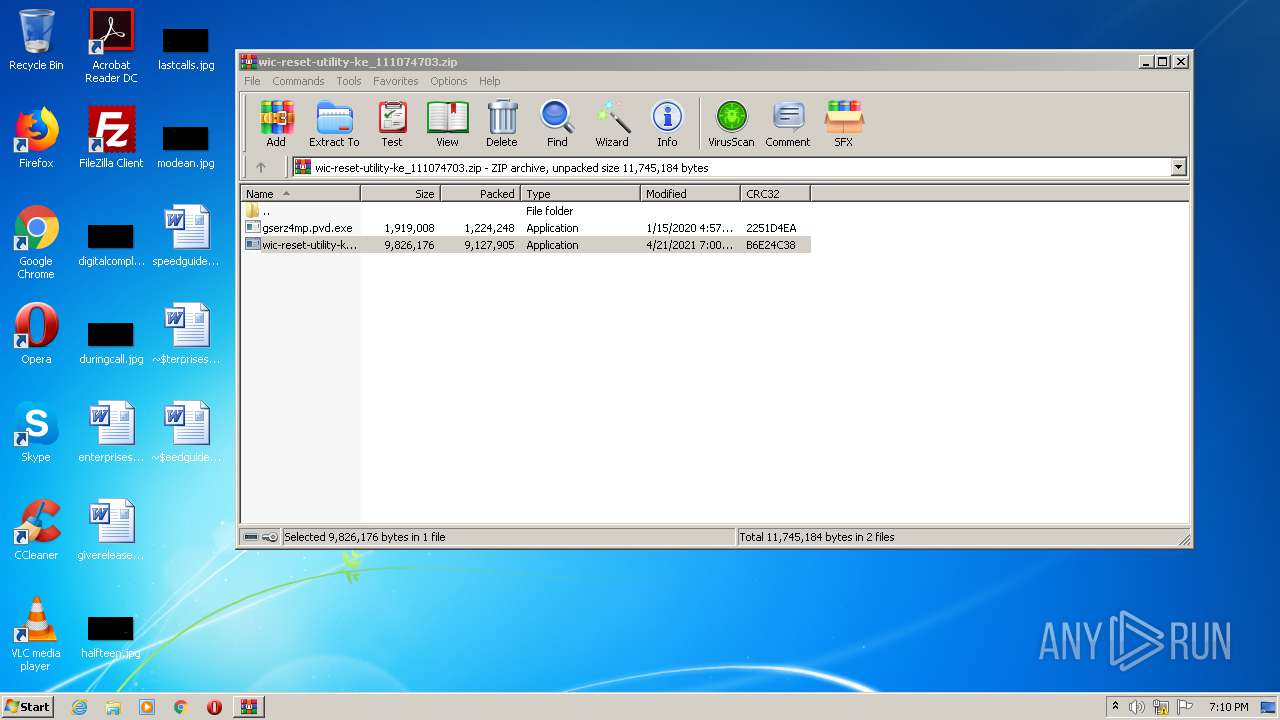Go up one folder level arrow
This screenshot has width=1280, height=720.
coord(261,168)
